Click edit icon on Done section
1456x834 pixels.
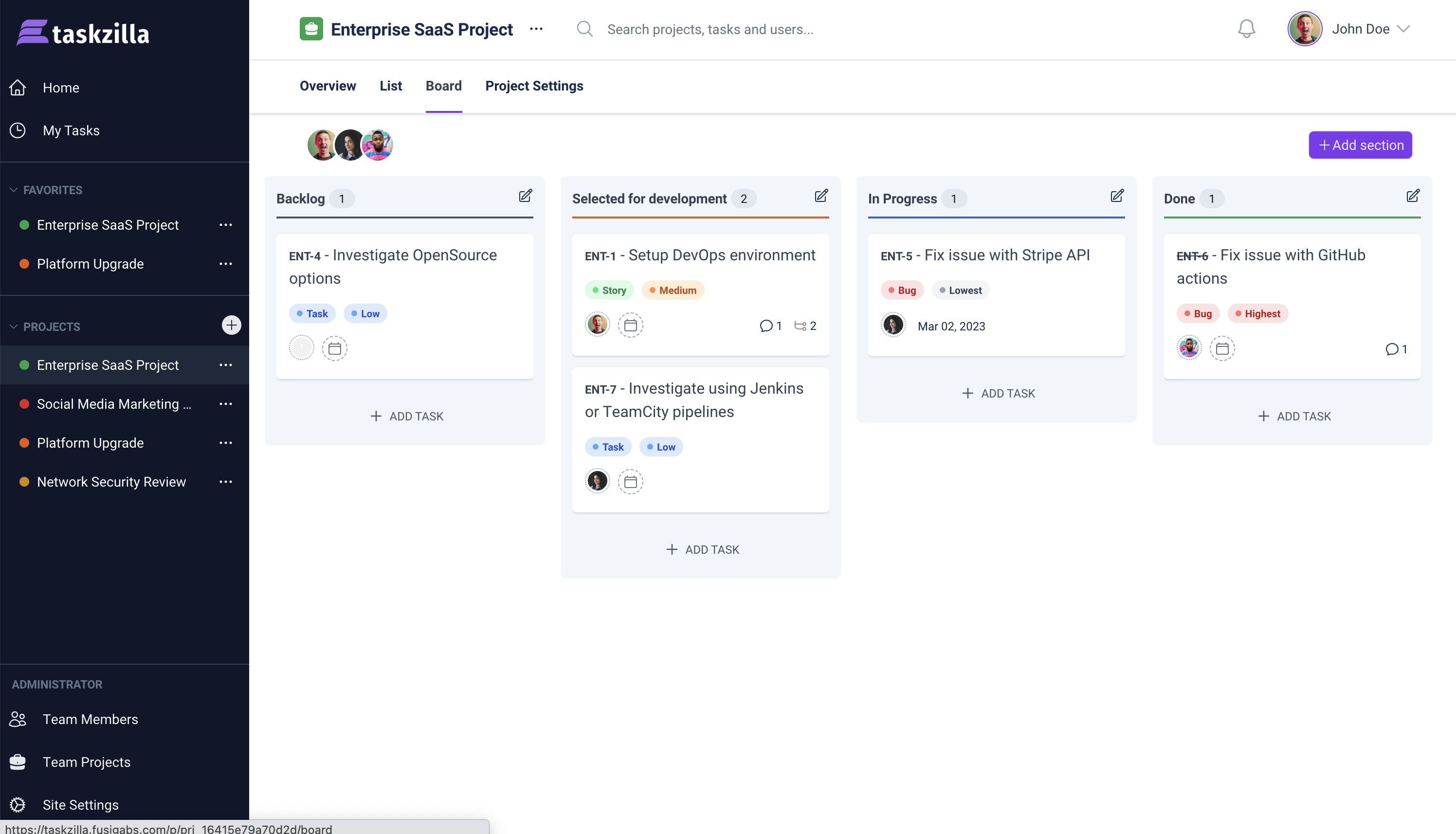[1413, 196]
